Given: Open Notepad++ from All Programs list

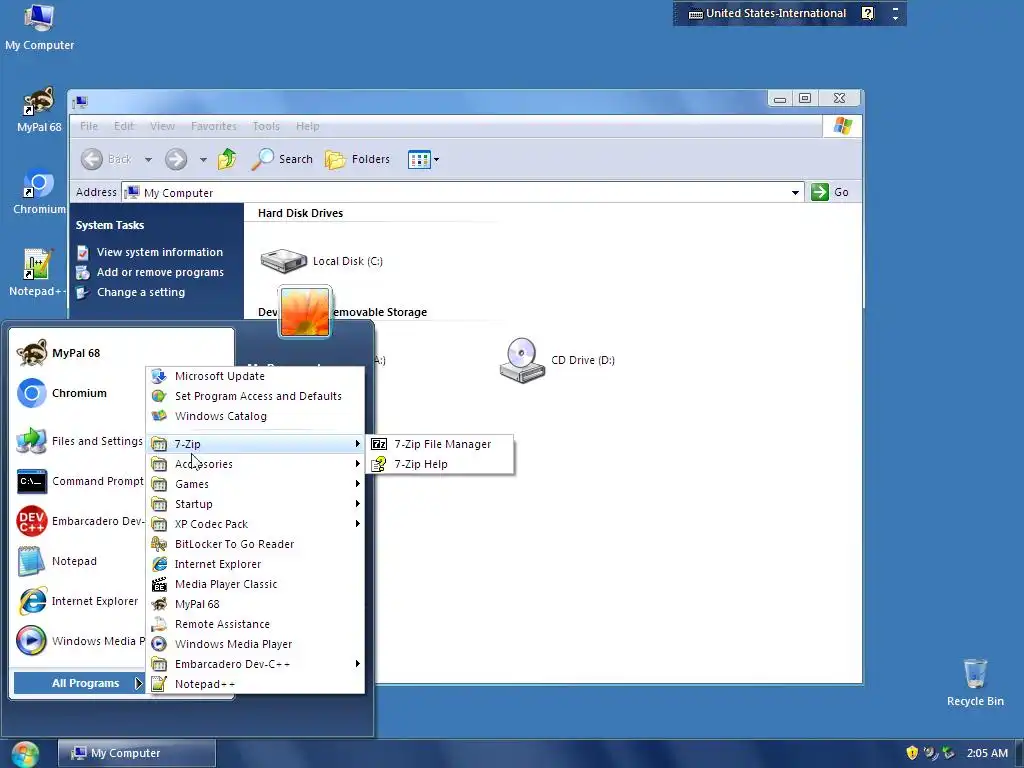Looking at the screenshot, I should 255,684.
